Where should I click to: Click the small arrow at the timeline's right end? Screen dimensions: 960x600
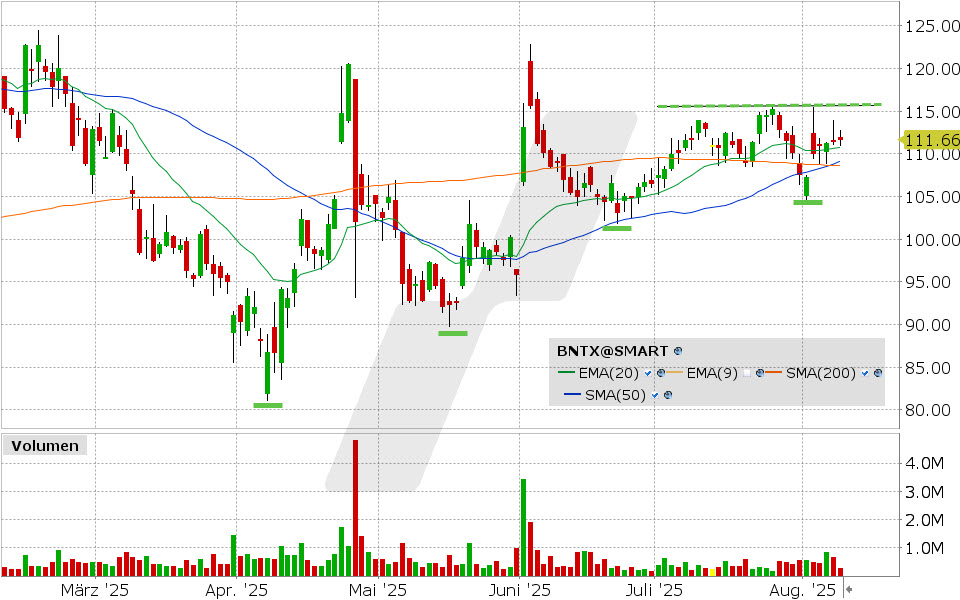click(849, 590)
